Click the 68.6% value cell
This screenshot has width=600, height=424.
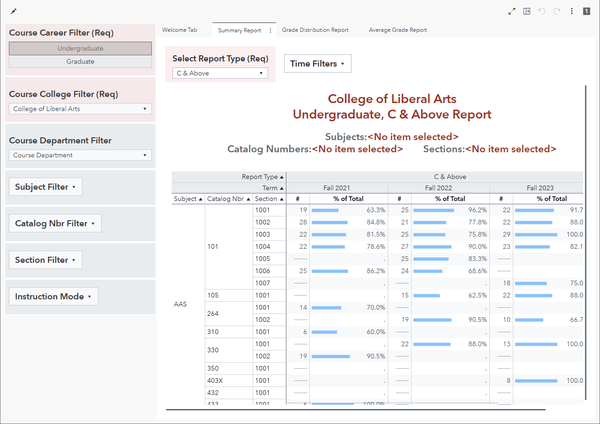pyautogui.click(x=478, y=271)
